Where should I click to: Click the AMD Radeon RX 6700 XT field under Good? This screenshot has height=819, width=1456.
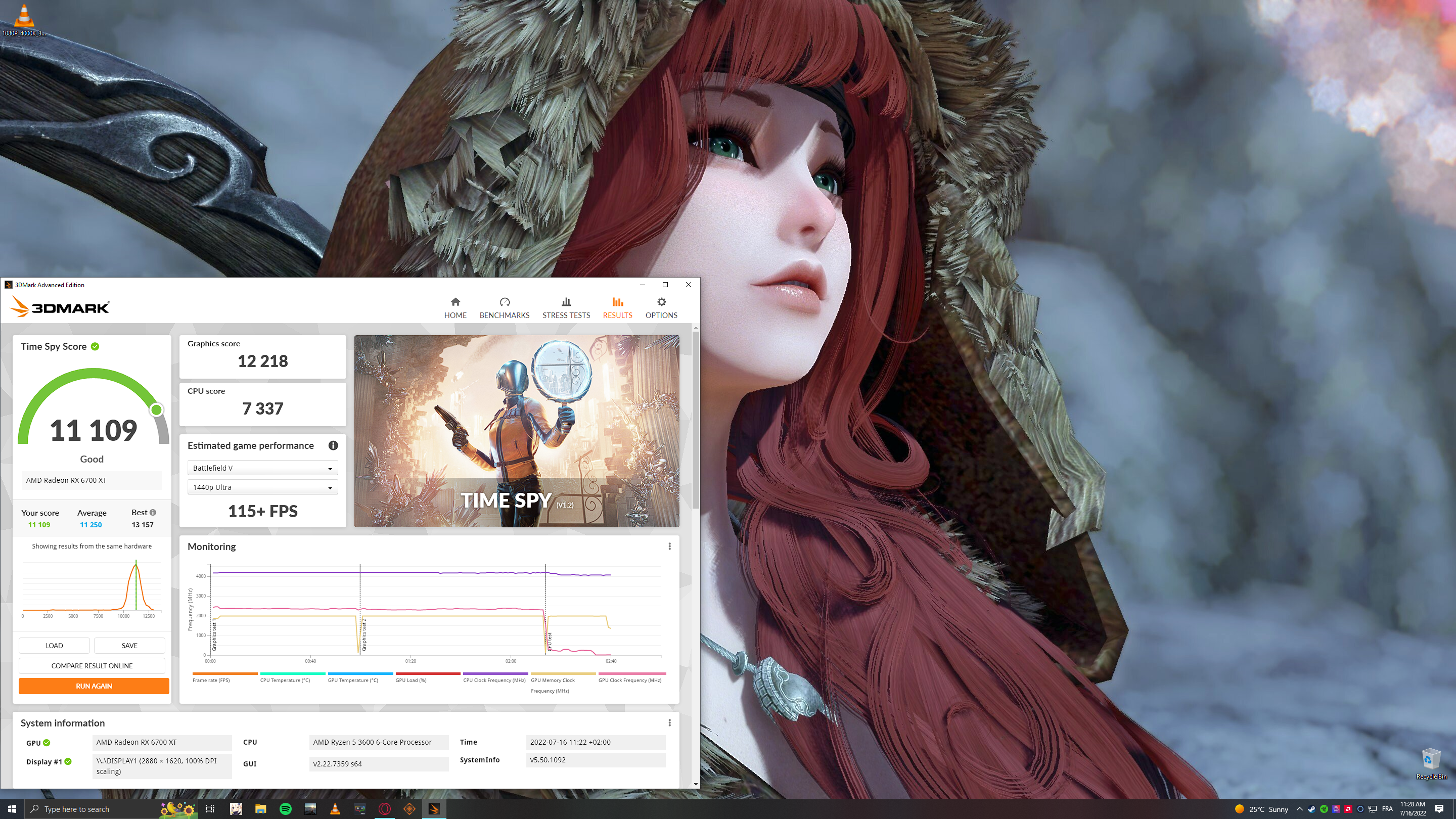click(x=92, y=480)
